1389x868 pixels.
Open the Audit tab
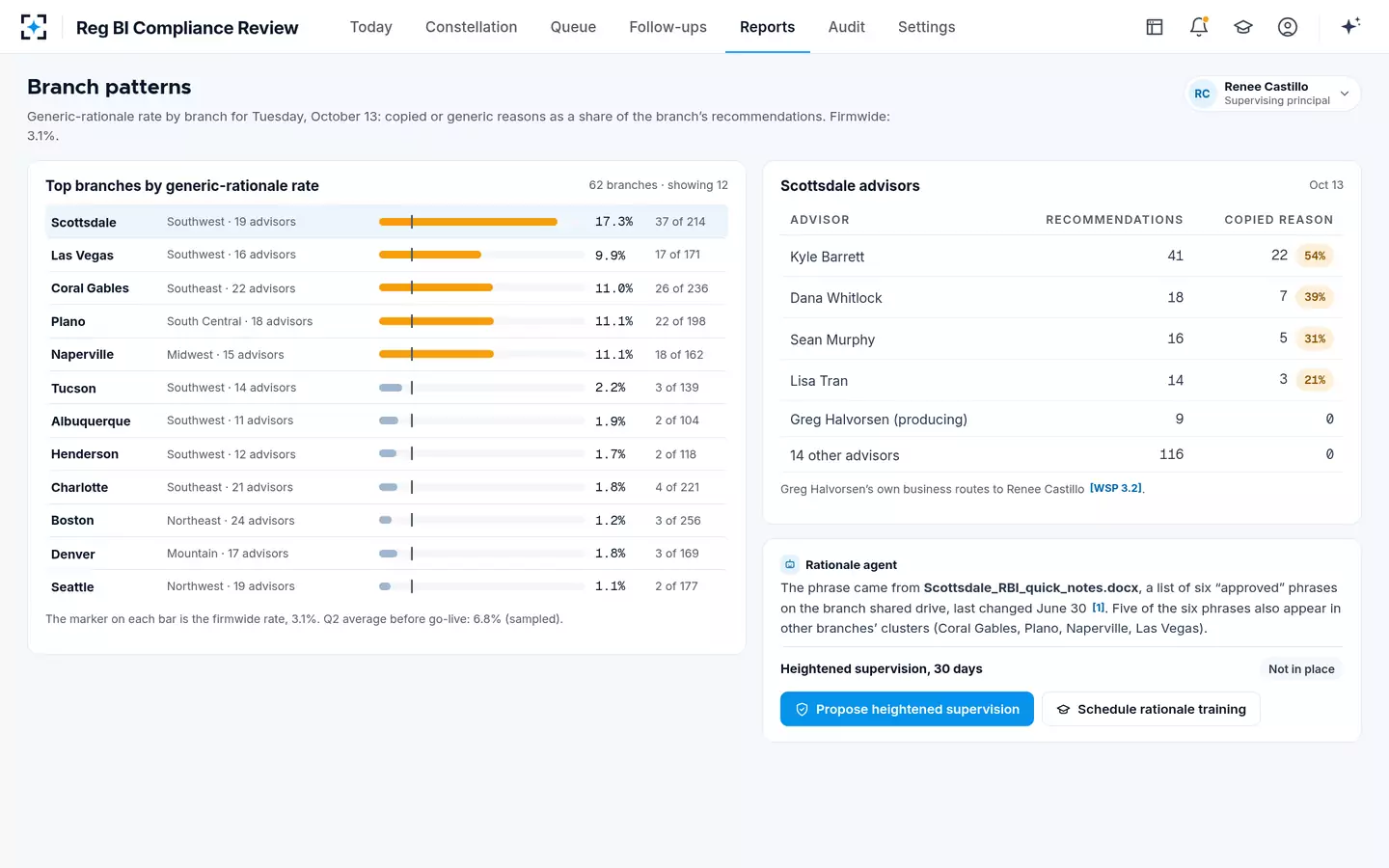pos(847,27)
